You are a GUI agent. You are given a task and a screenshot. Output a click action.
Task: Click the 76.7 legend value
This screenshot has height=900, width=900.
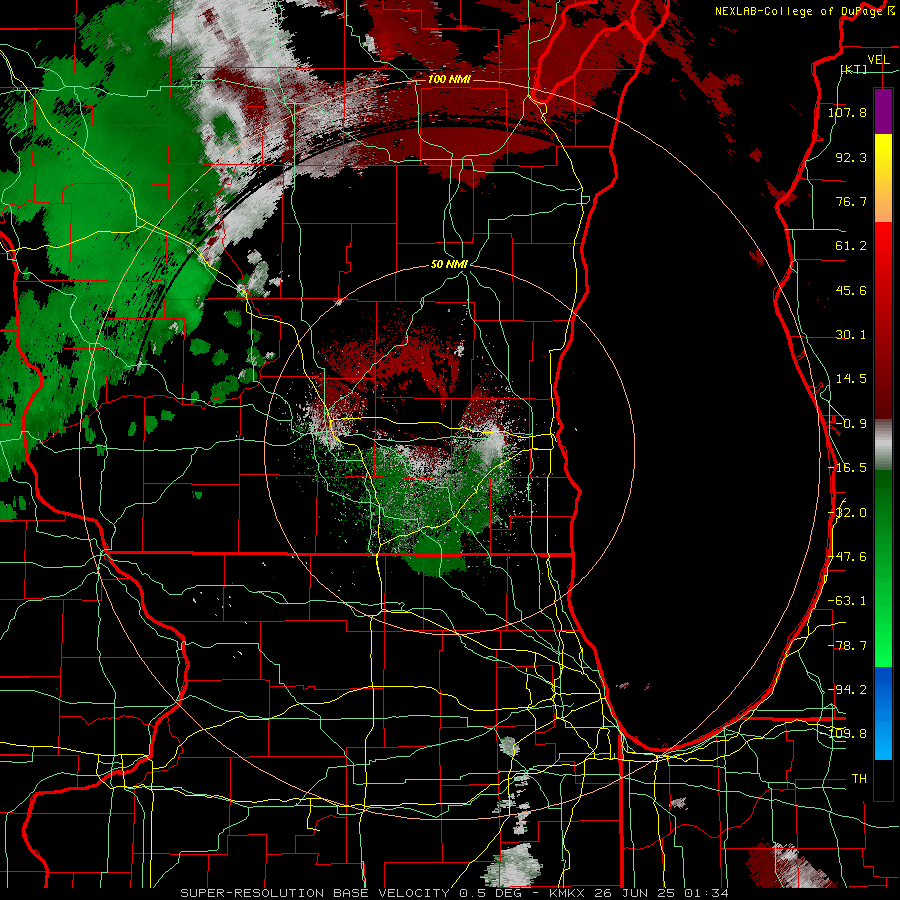pos(851,201)
